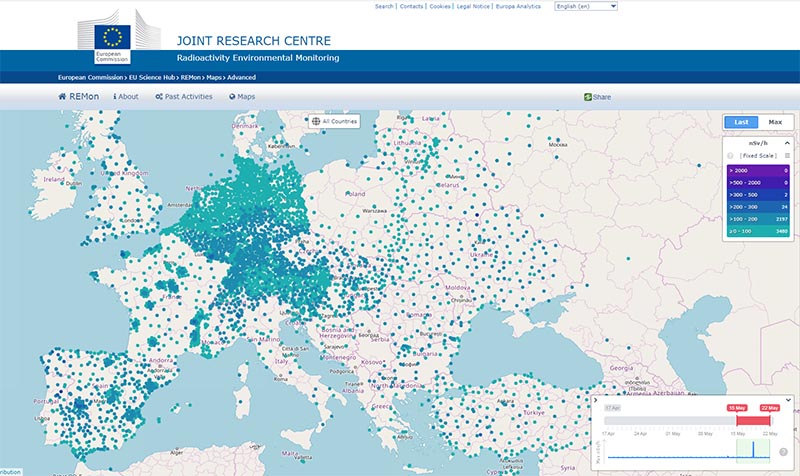Click the Türkiye label on the map

coord(534,413)
